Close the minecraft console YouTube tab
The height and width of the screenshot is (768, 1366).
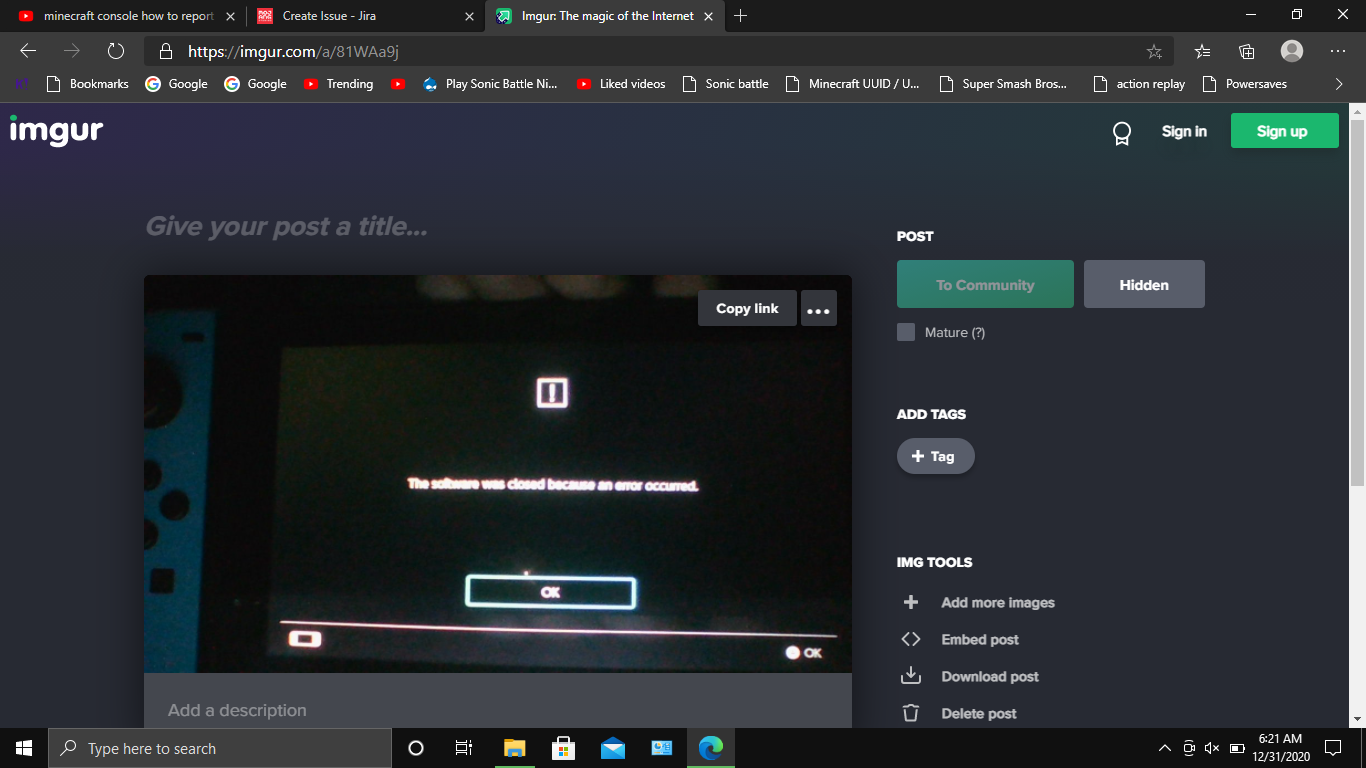click(230, 16)
